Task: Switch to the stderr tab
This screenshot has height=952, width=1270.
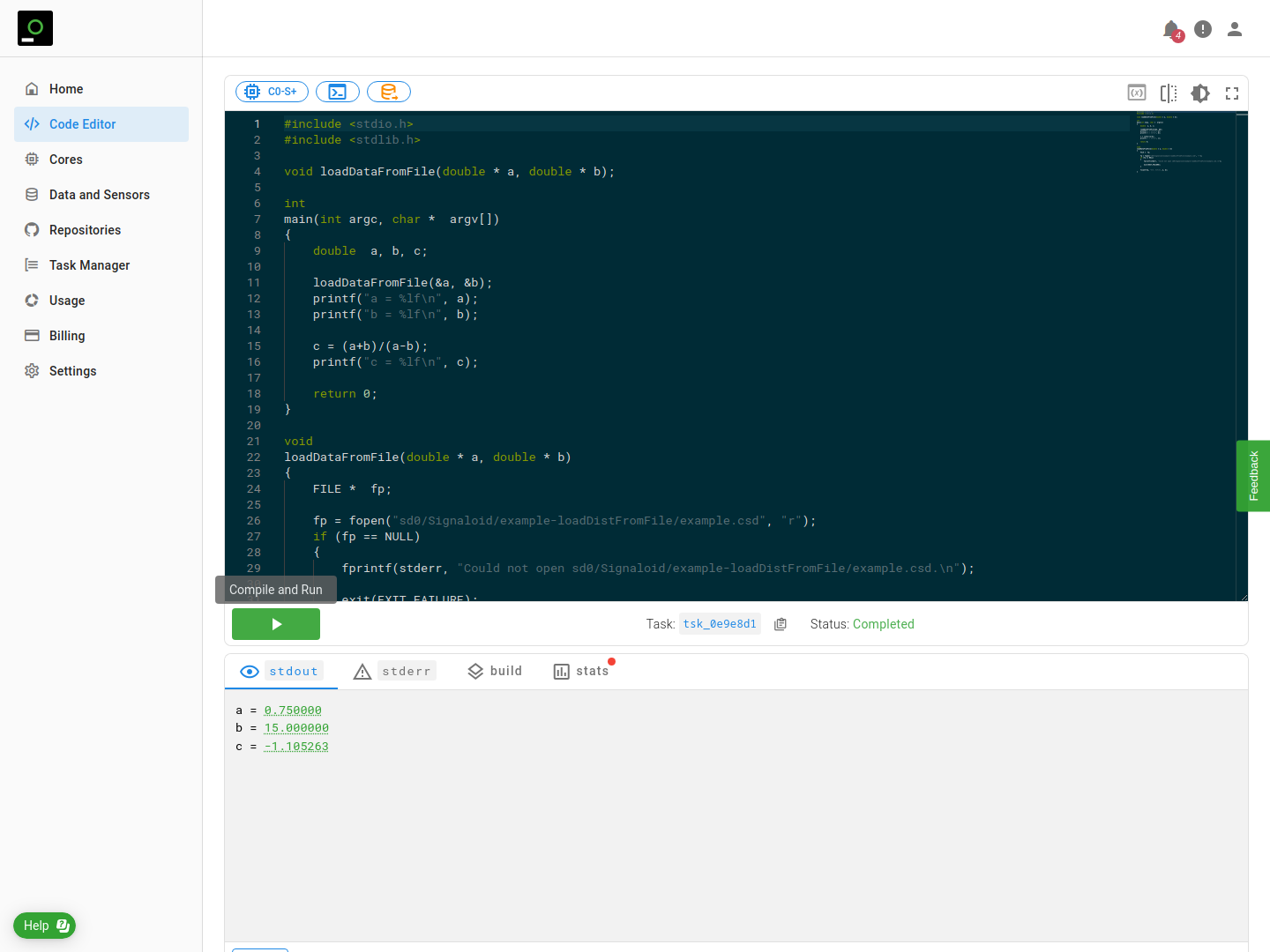Action: pyautogui.click(x=394, y=672)
